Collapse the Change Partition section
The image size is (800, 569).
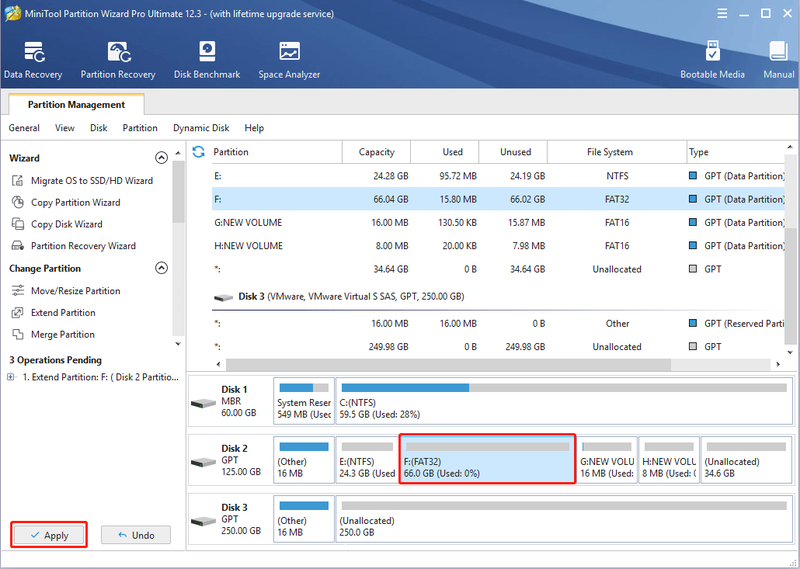[x=161, y=268]
